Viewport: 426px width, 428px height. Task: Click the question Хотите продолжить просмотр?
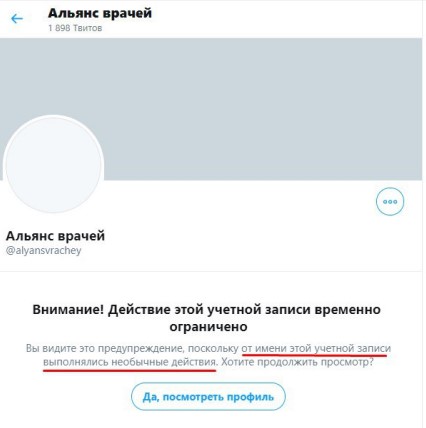pos(298,362)
